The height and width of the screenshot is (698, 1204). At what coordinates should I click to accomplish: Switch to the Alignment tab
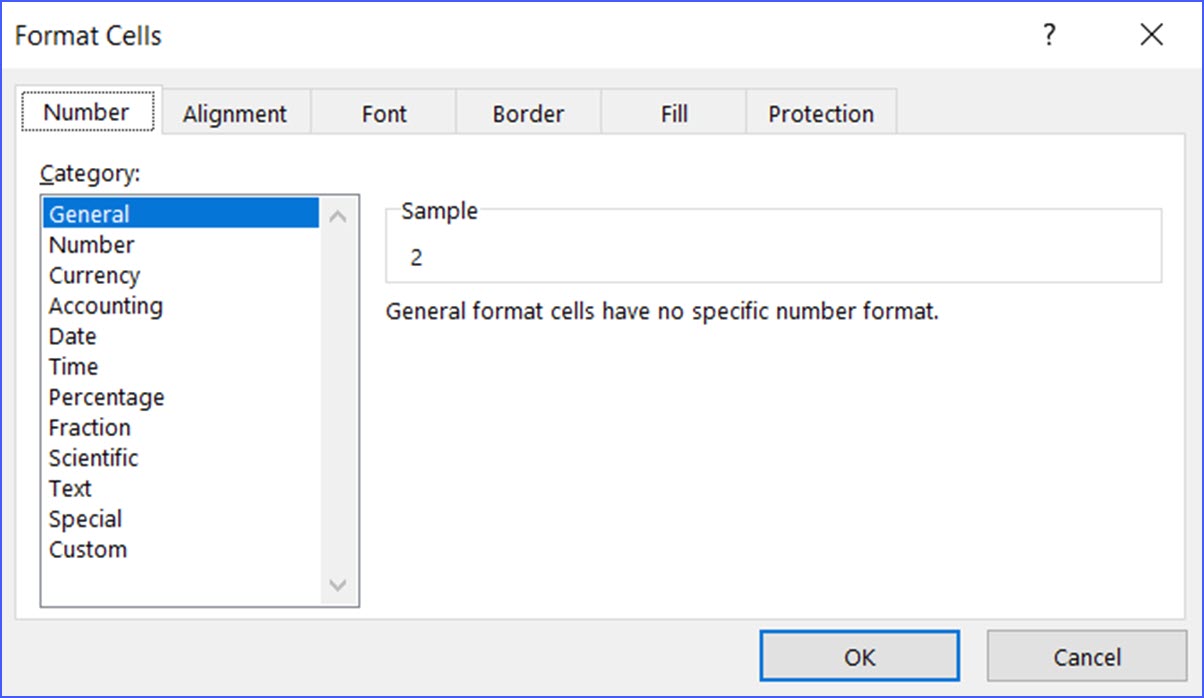pos(235,114)
